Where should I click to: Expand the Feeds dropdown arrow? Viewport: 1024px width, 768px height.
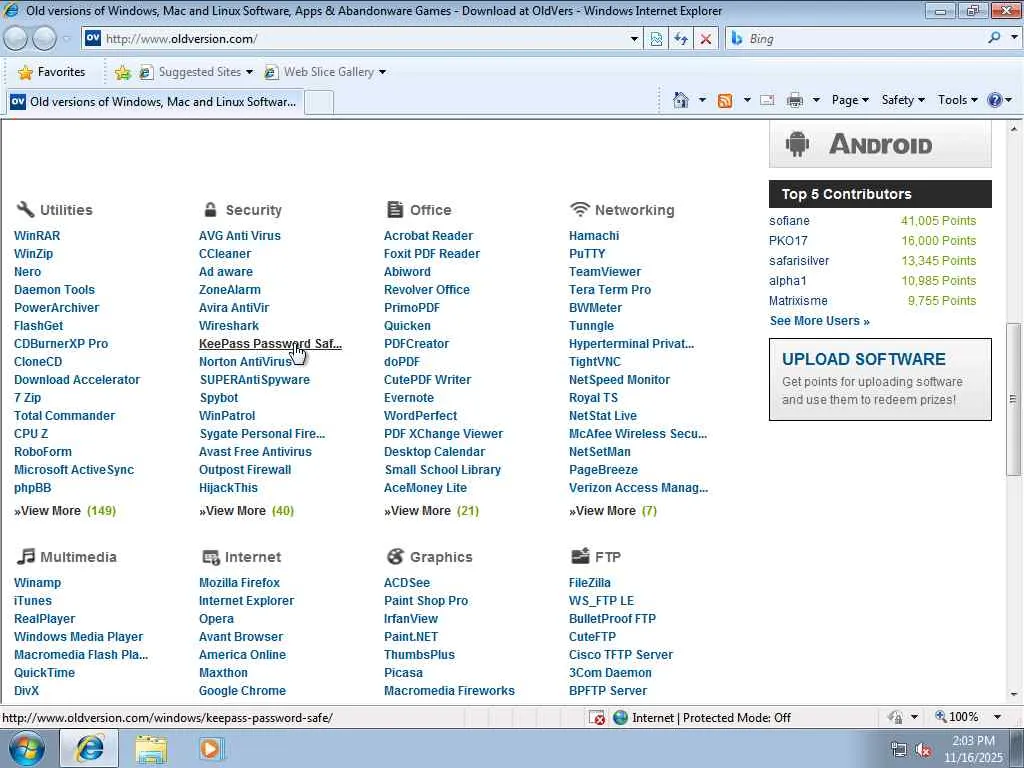pyautogui.click(x=746, y=100)
